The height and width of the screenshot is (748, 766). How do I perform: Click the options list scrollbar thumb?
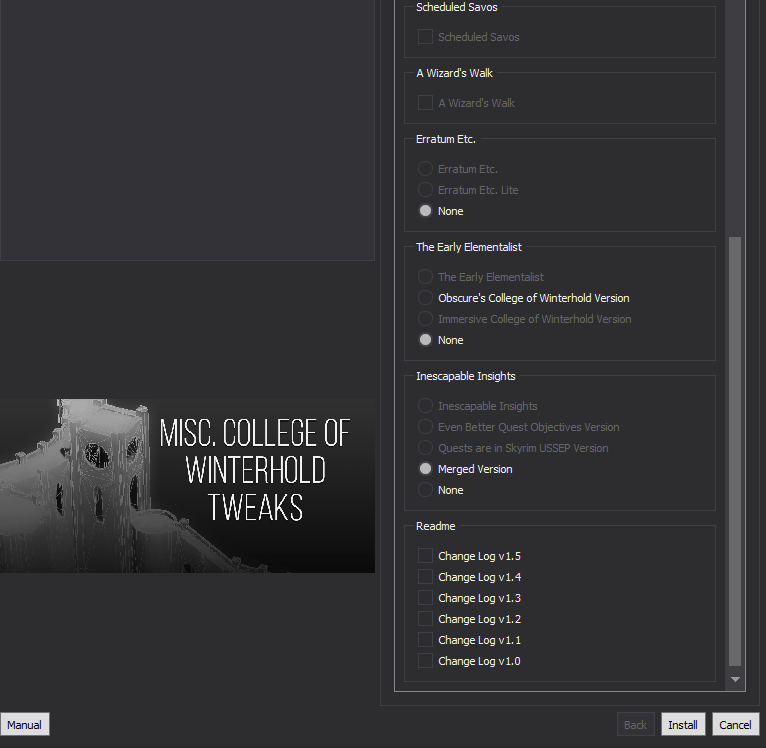point(735,451)
